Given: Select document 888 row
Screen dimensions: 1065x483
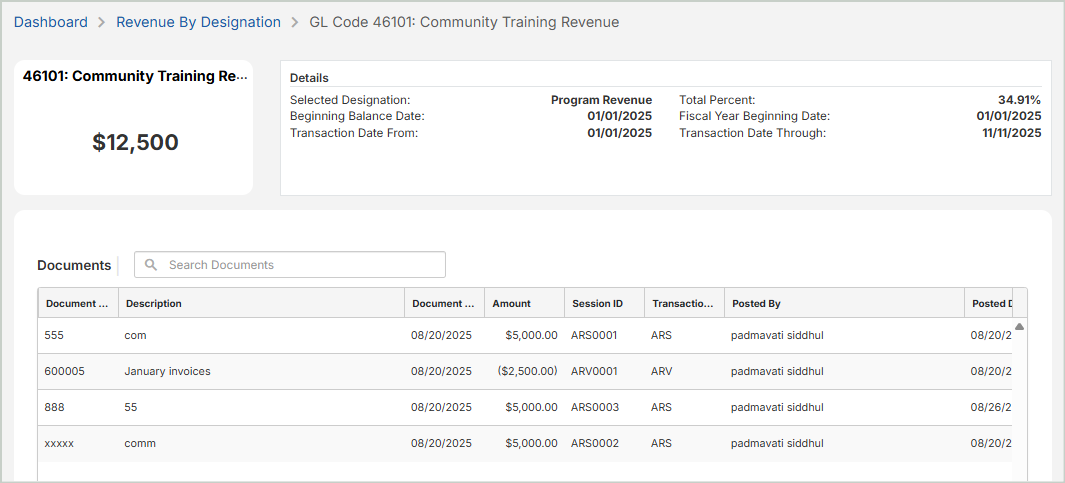Looking at the screenshot, I should 55,407.
